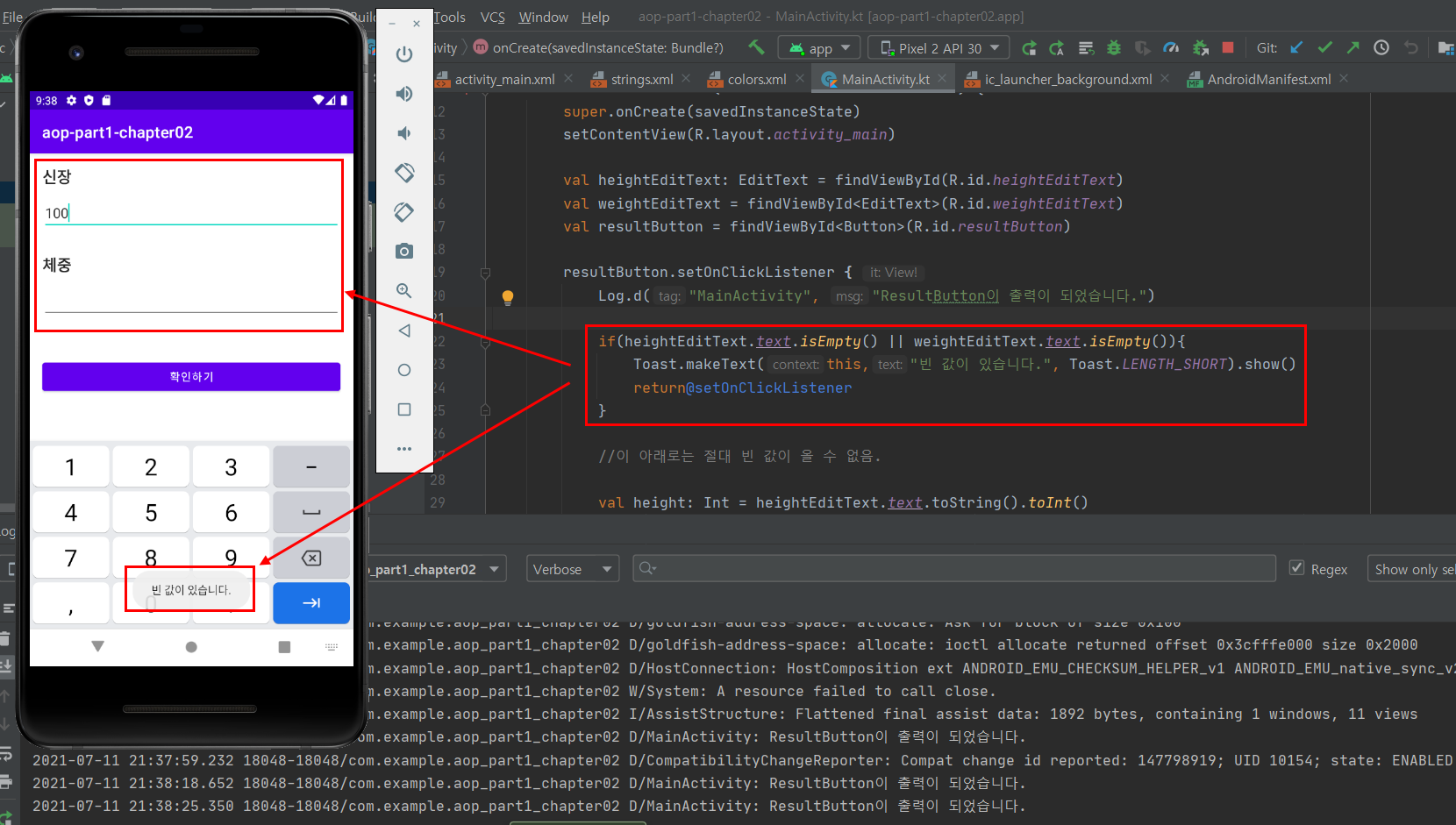Click the 신장 input field with 100

(x=191, y=213)
